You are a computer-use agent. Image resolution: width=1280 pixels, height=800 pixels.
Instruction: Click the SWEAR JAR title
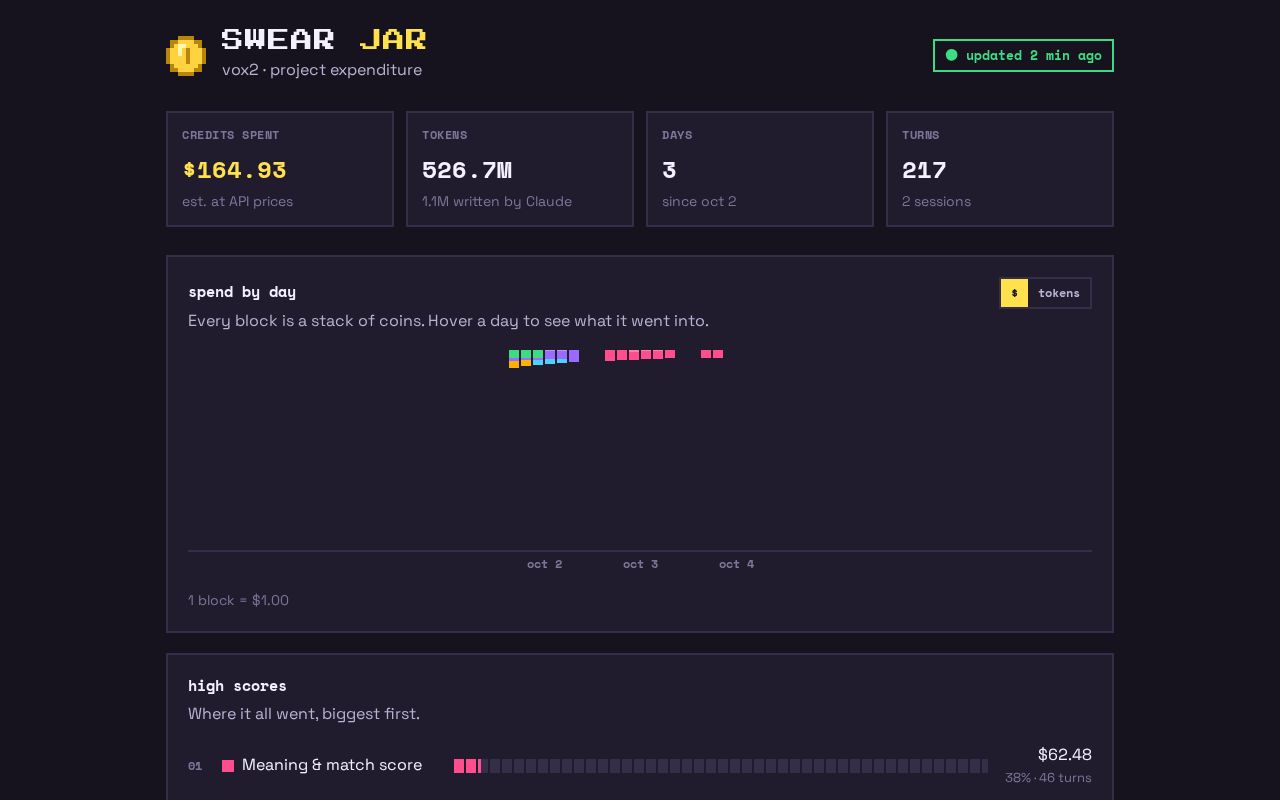pos(324,39)
